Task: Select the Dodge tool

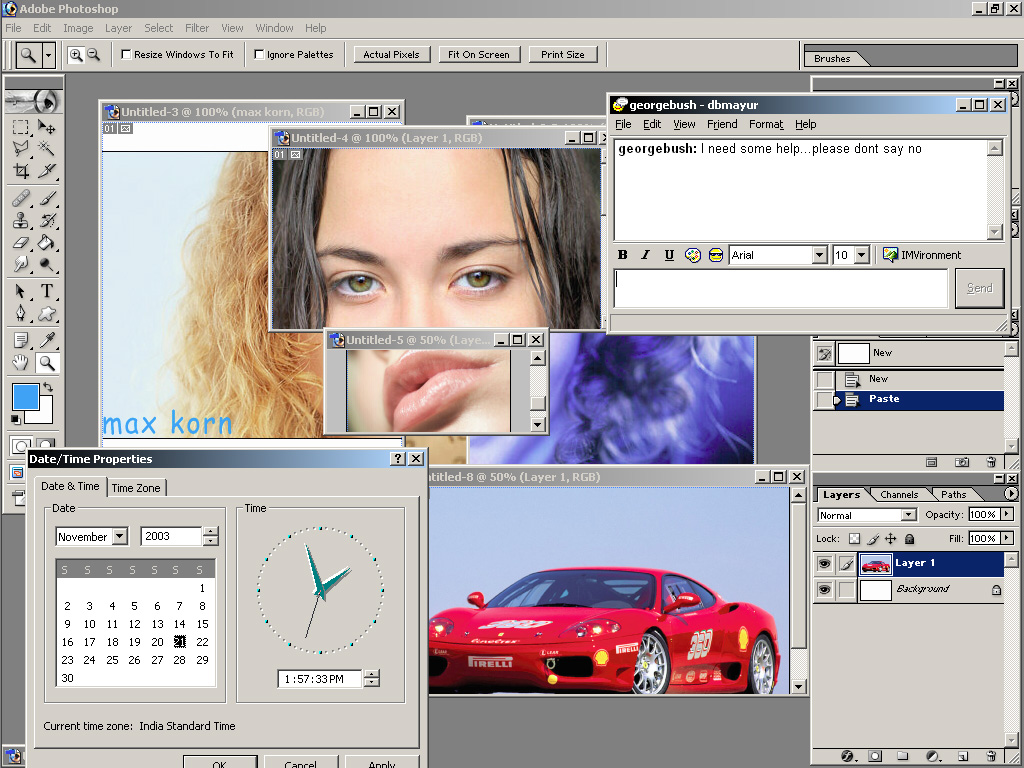Action: click(46, 264)
